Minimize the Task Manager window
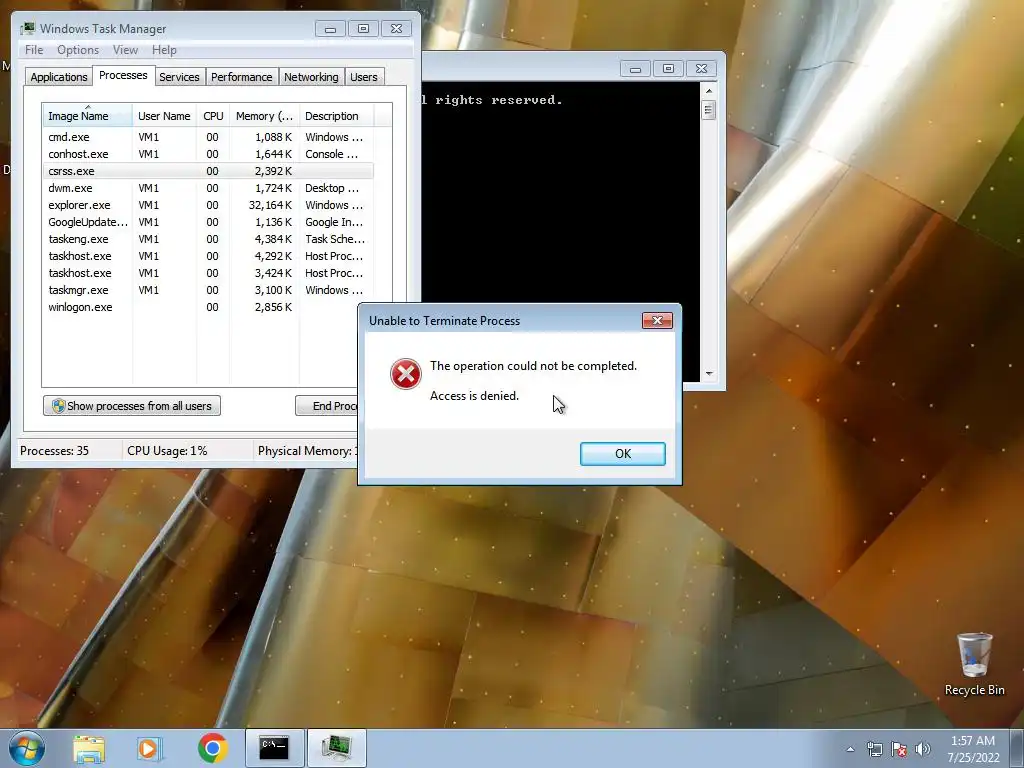This screenshot has height=768, width=1024. pyautogui.click(x=330, y=29)
